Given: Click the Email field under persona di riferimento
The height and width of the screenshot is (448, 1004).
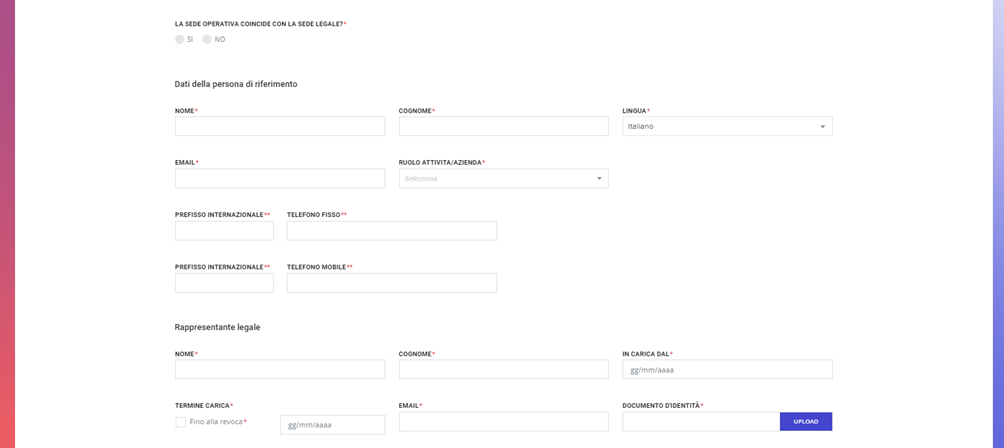Looking at the screenshot, I should coord(280,179).
